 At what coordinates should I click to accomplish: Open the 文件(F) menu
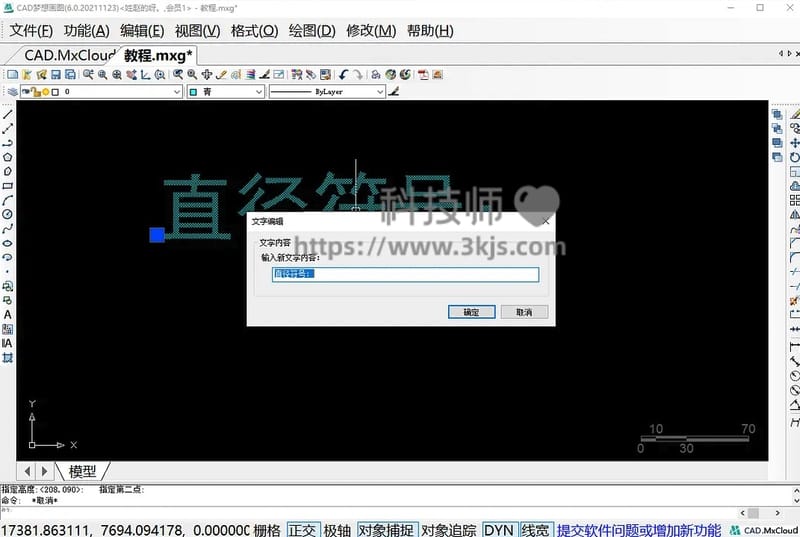[x=31, y=31]
